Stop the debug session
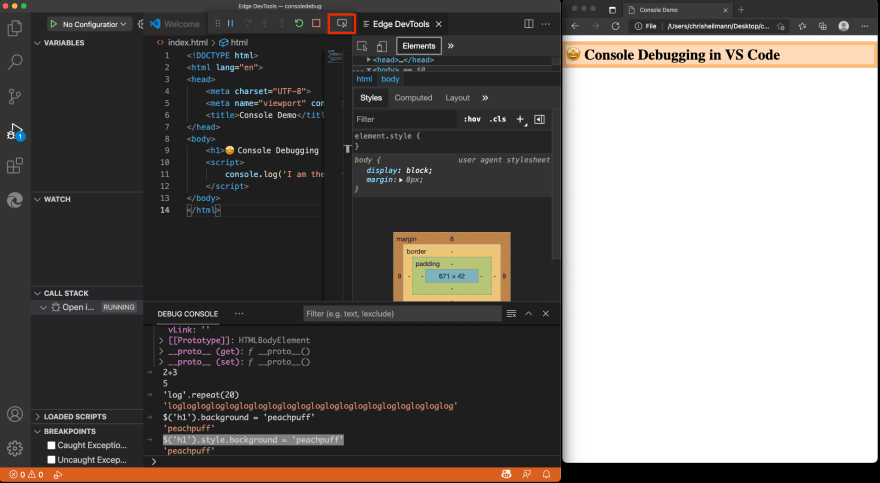 317,24
